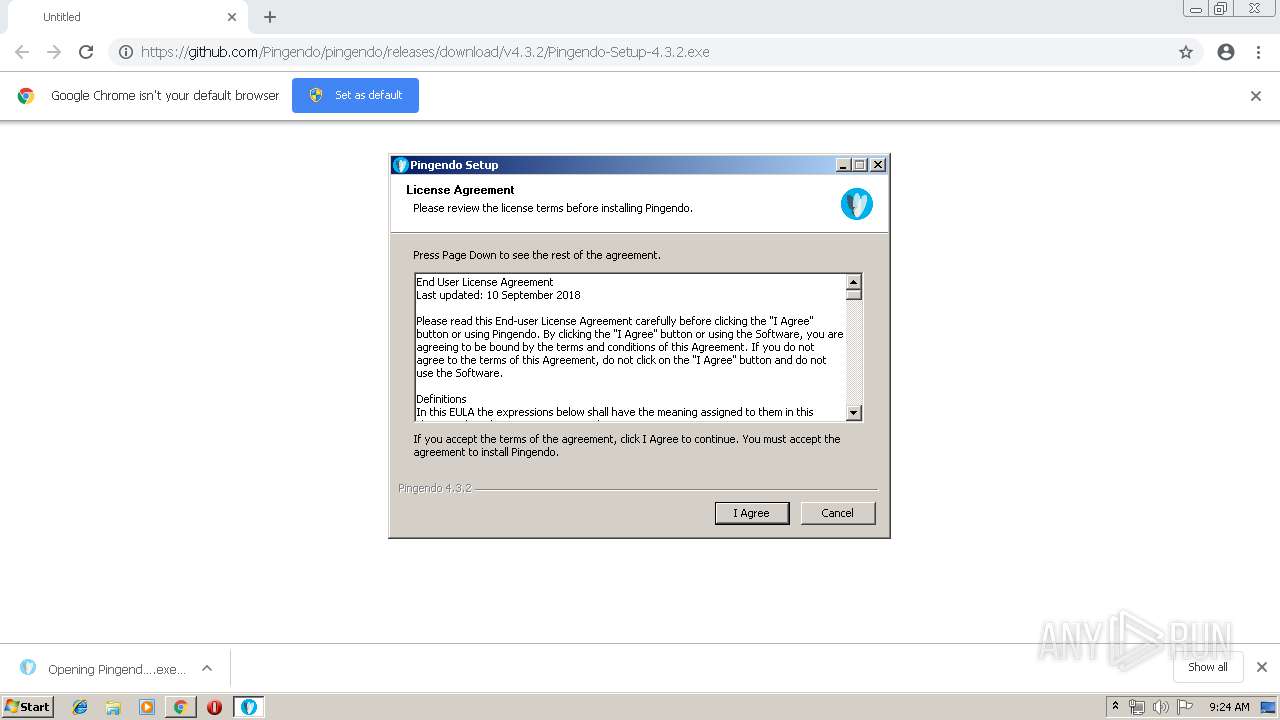Launch Internet Explorer from the taskbar
This screenshot has width=1280, height=720.
80,707
